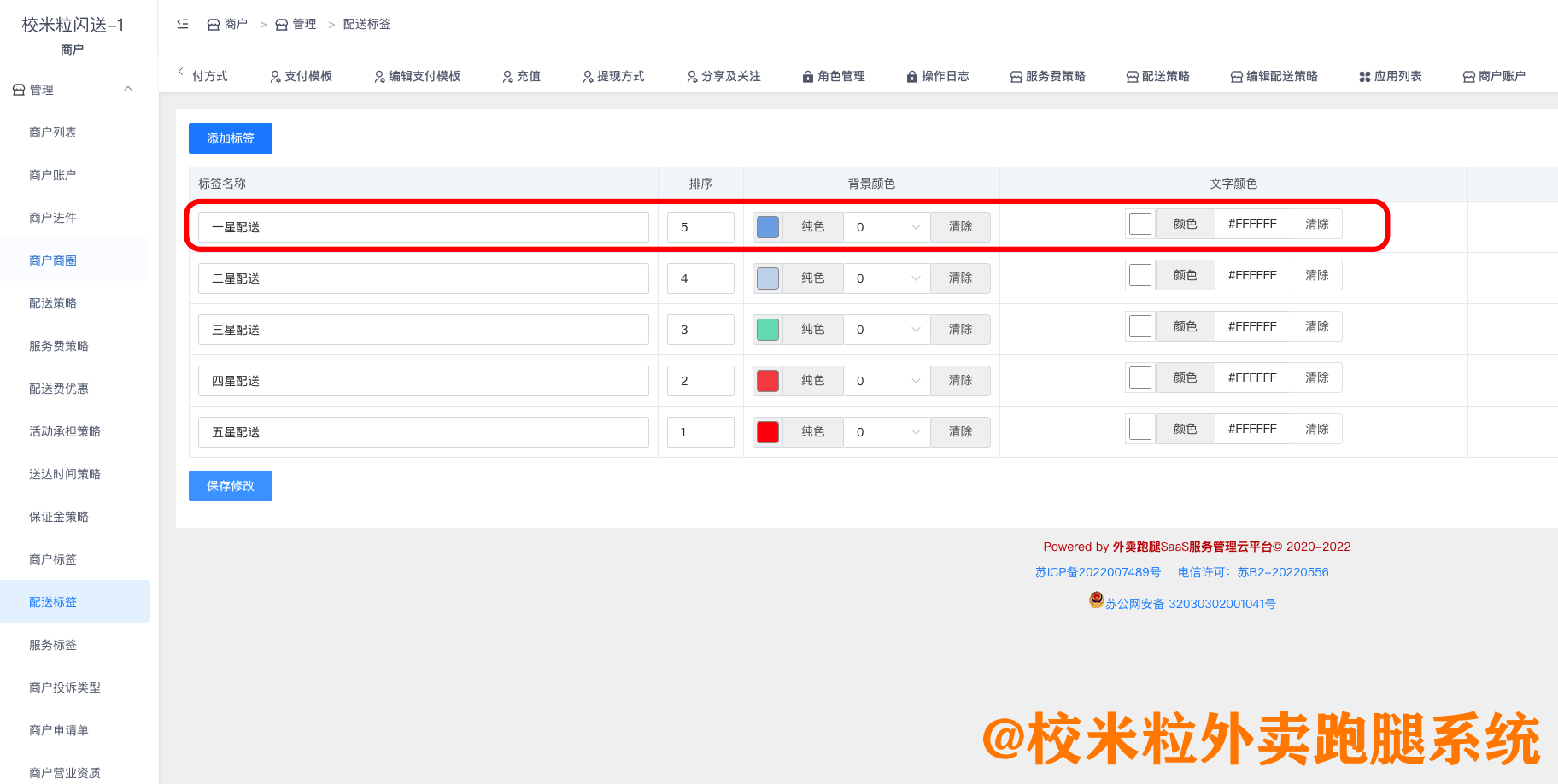Click the 角色管理 lock icon item
Screen dimensions: 1558x784
point(833,76)
